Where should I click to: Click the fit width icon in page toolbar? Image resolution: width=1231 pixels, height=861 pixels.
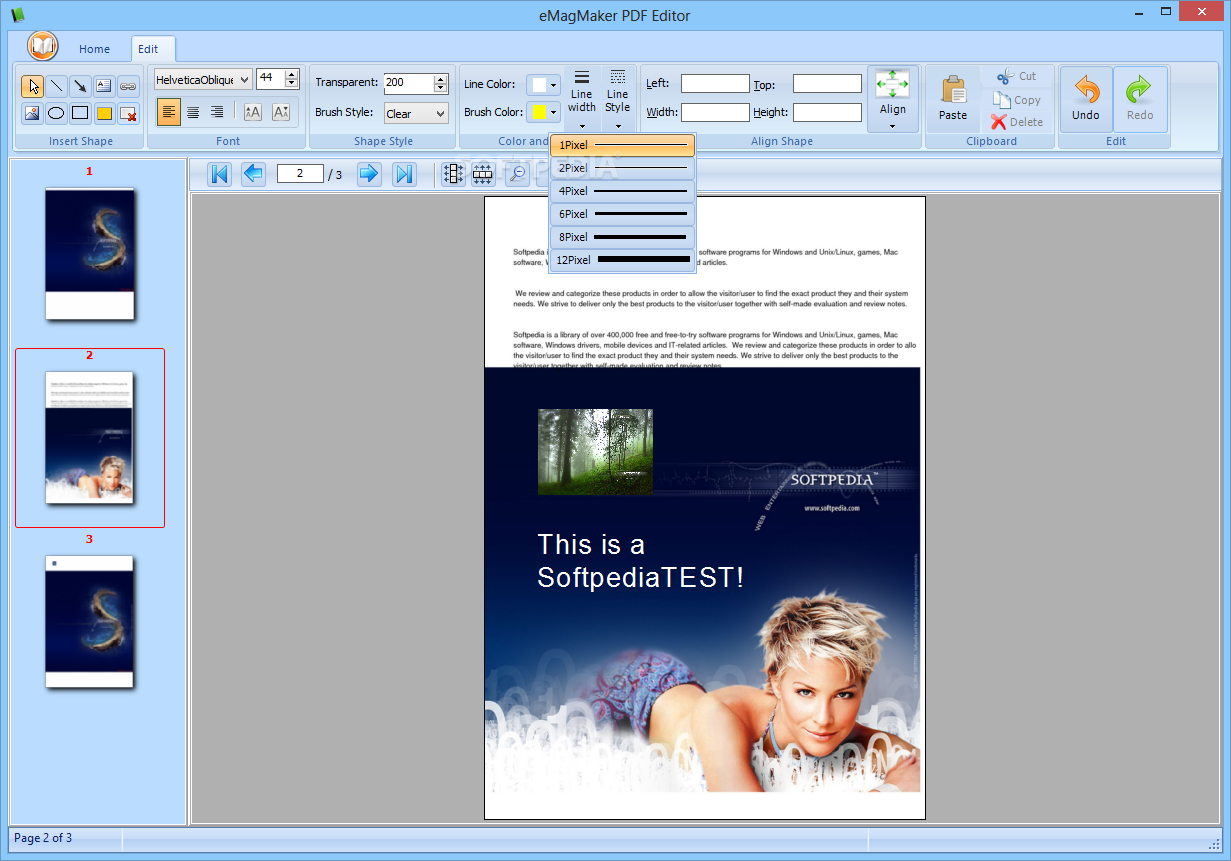[x=483, y=174]
